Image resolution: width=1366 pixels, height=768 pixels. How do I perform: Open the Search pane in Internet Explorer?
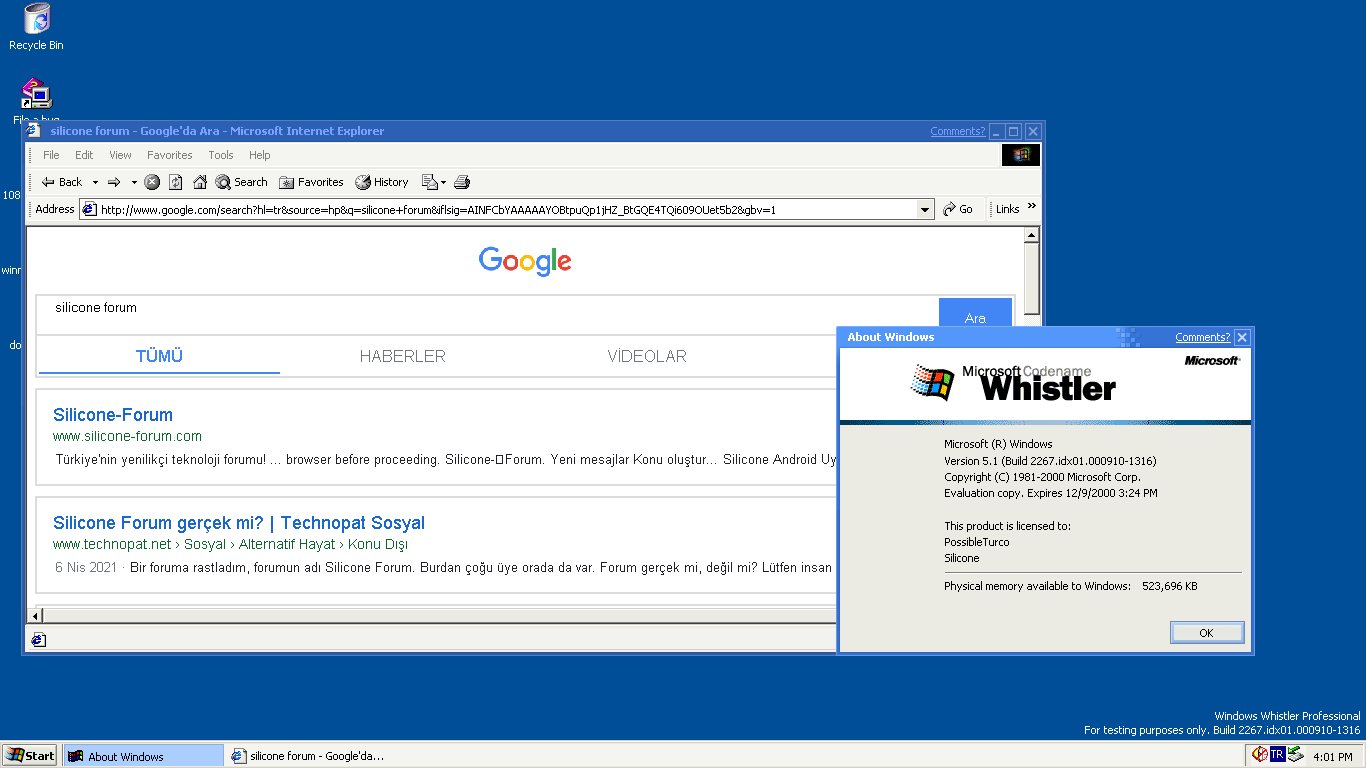(x=242, y=182)
